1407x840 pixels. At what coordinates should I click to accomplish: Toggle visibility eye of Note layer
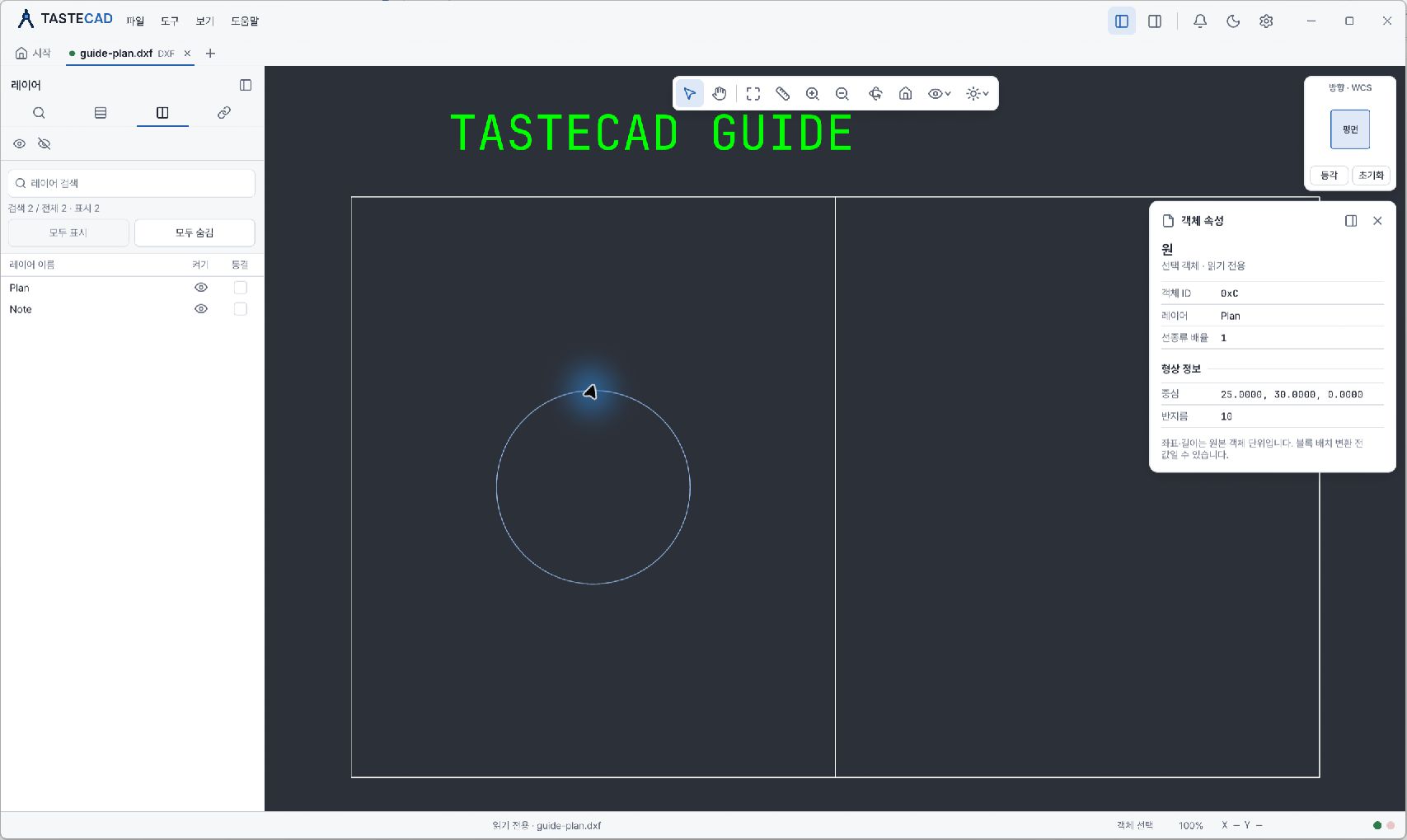200,309
